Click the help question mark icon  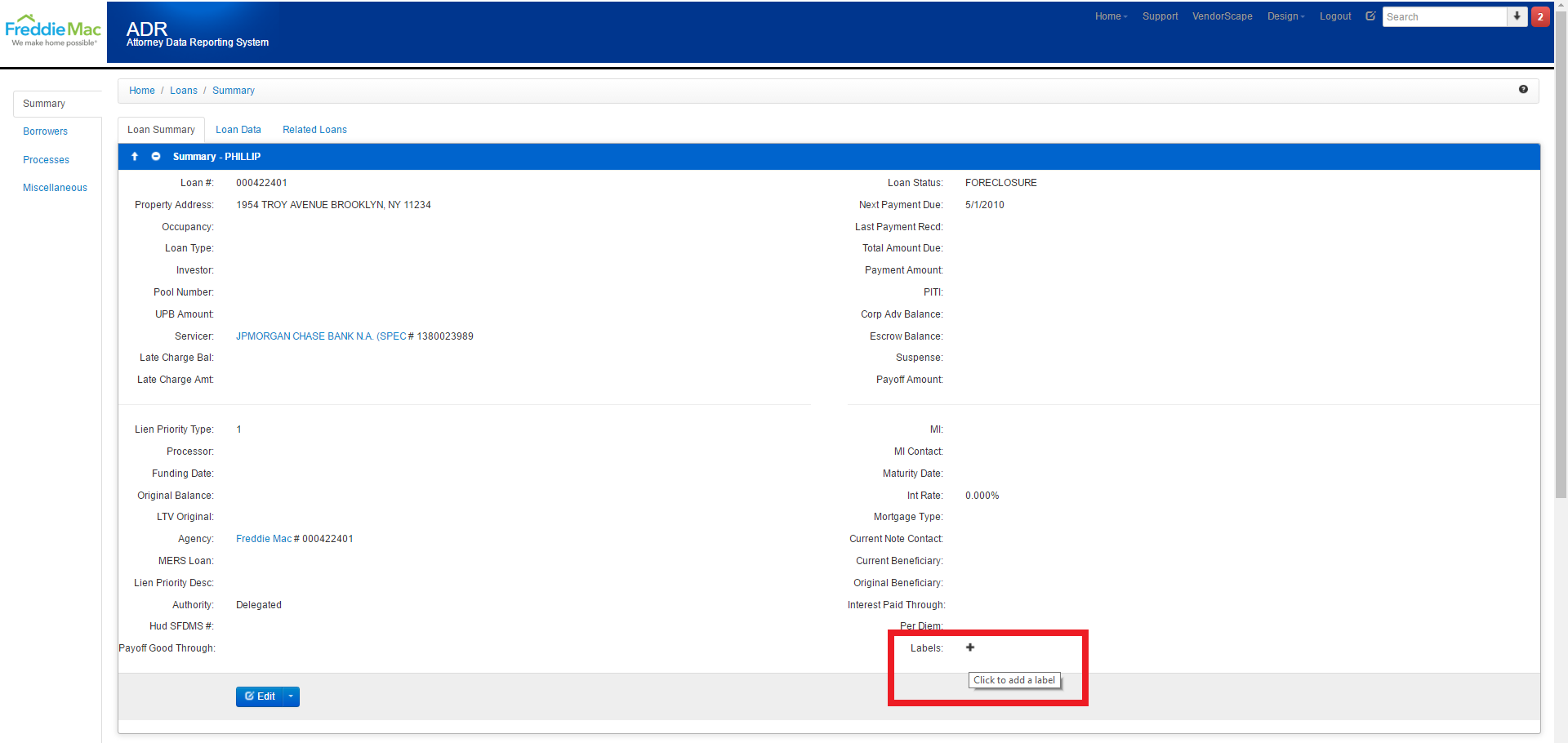click(1523, 90)
